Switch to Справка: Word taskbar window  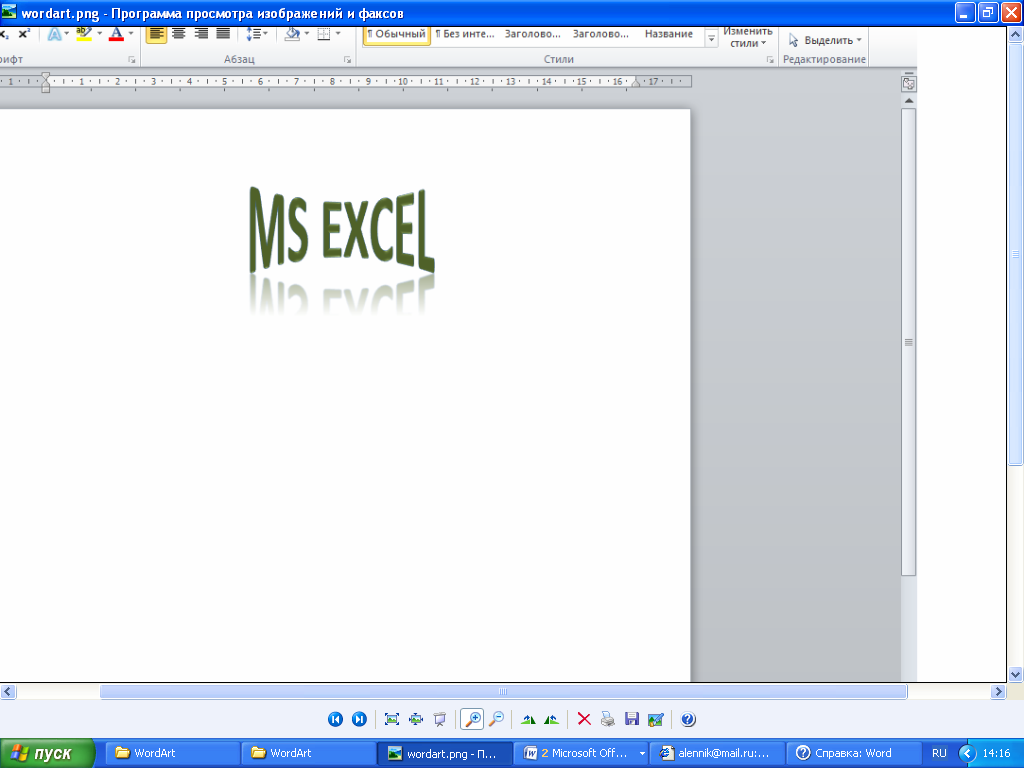click(852, 754)
